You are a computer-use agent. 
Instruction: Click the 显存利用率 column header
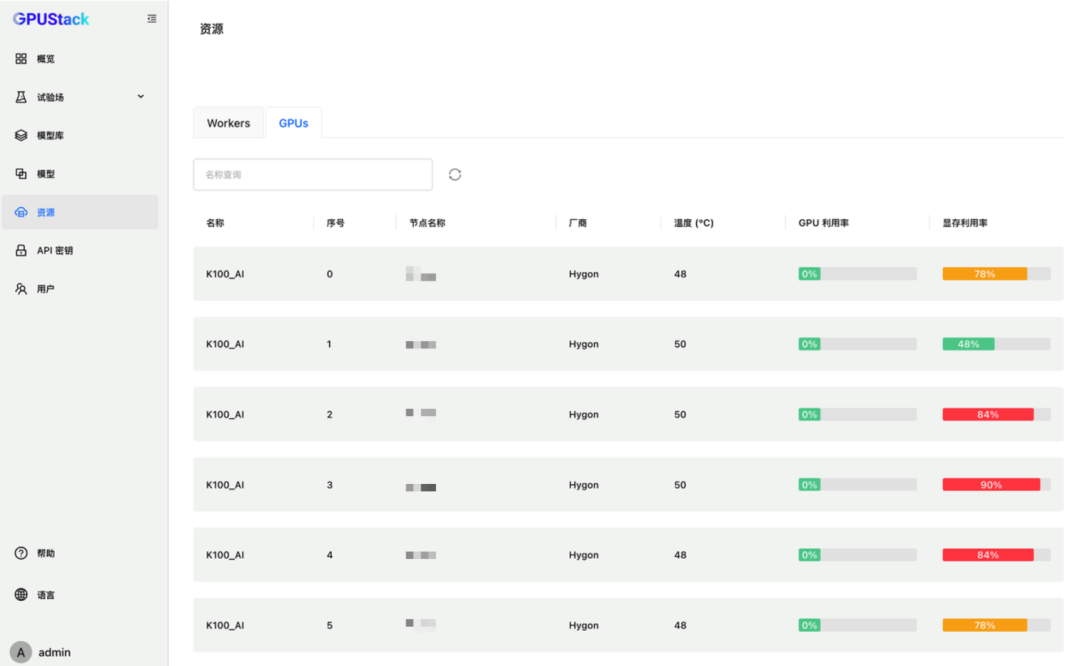point(965,223)
